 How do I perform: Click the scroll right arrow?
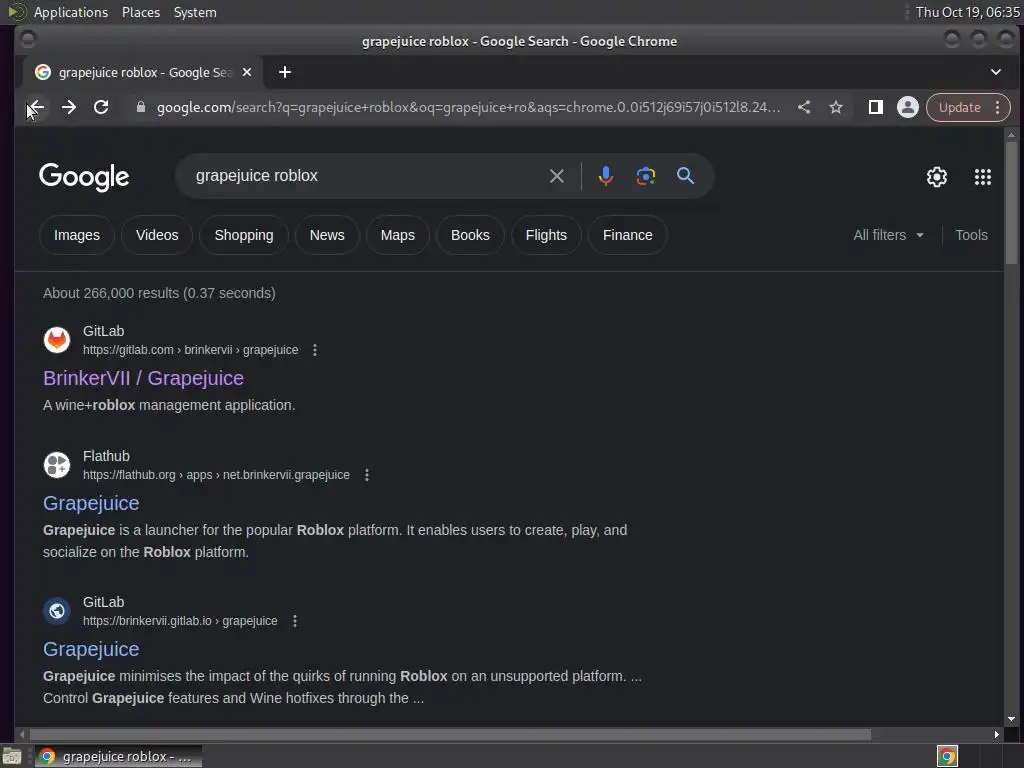(x=997, y=735)
